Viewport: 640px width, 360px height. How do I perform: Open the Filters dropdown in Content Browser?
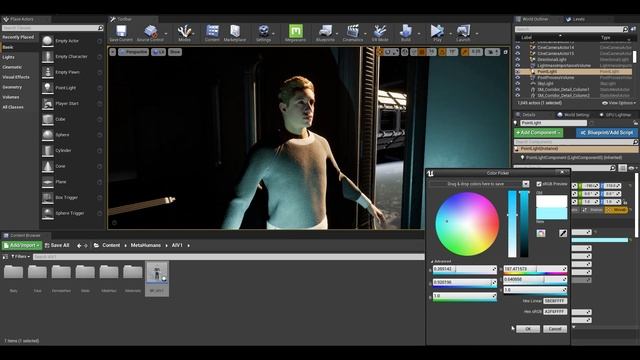coord(20,257)
